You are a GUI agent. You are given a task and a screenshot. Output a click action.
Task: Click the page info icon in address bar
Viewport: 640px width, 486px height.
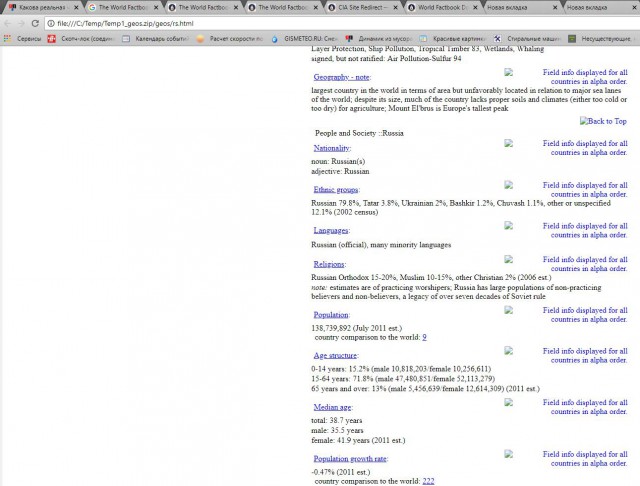[x=51, y=23]
